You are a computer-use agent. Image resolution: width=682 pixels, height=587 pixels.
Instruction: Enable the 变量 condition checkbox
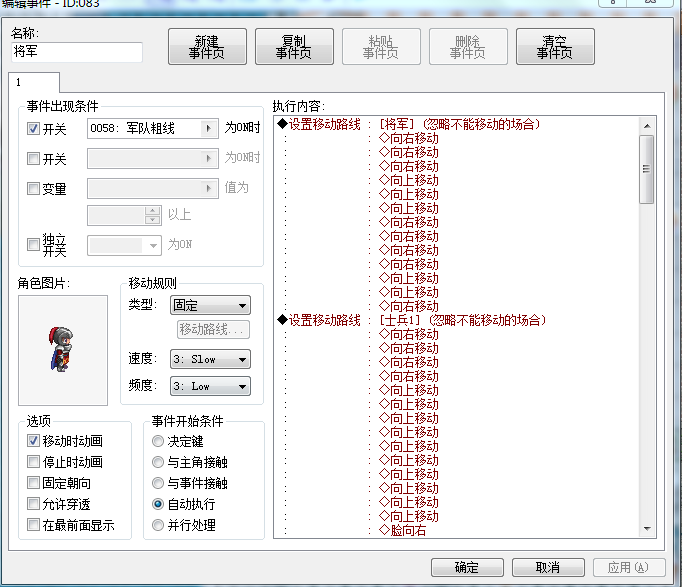point(33,188)
